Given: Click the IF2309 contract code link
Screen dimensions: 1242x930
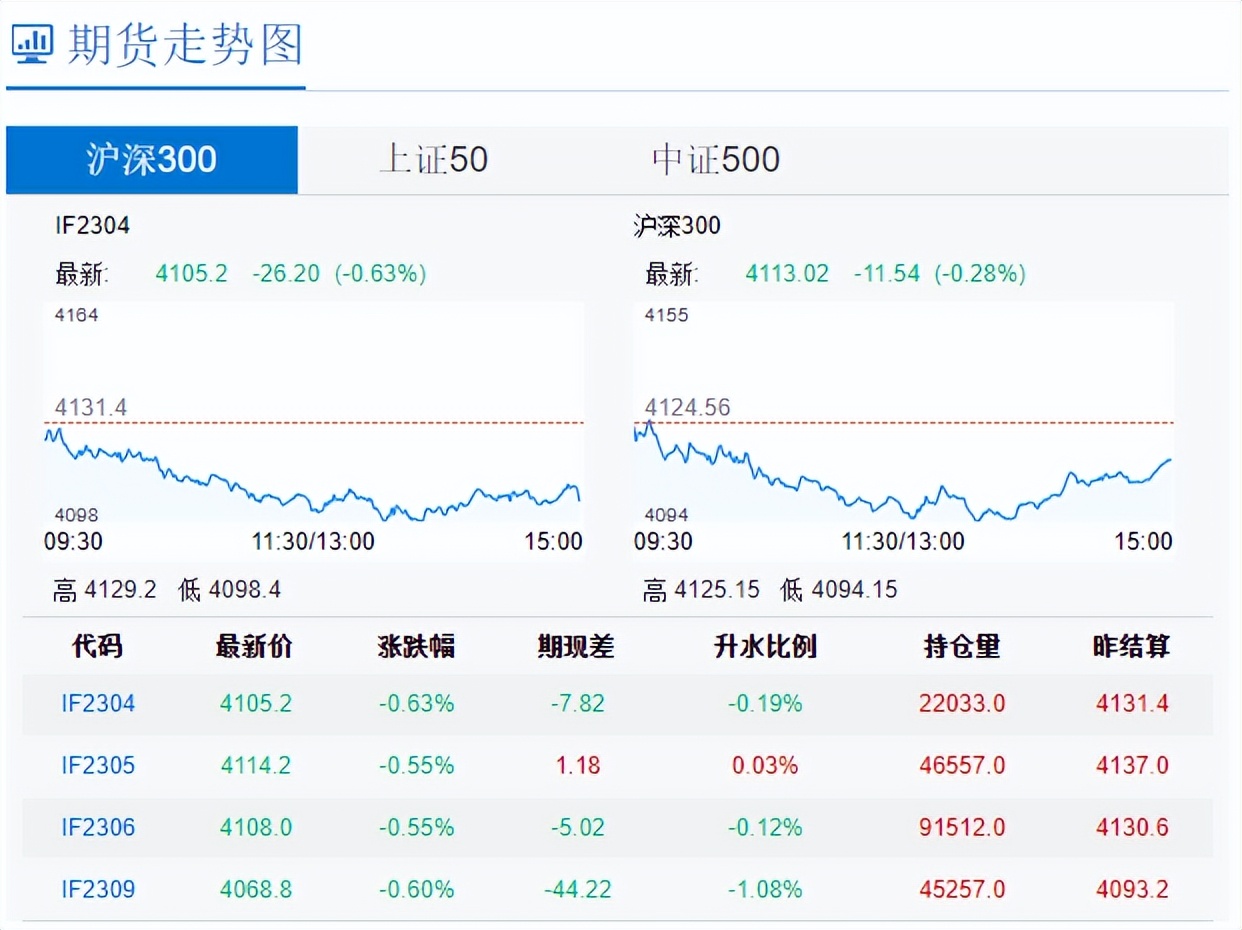Looking at the screenshot, I should pyautogui.click(x=95, y=889).
